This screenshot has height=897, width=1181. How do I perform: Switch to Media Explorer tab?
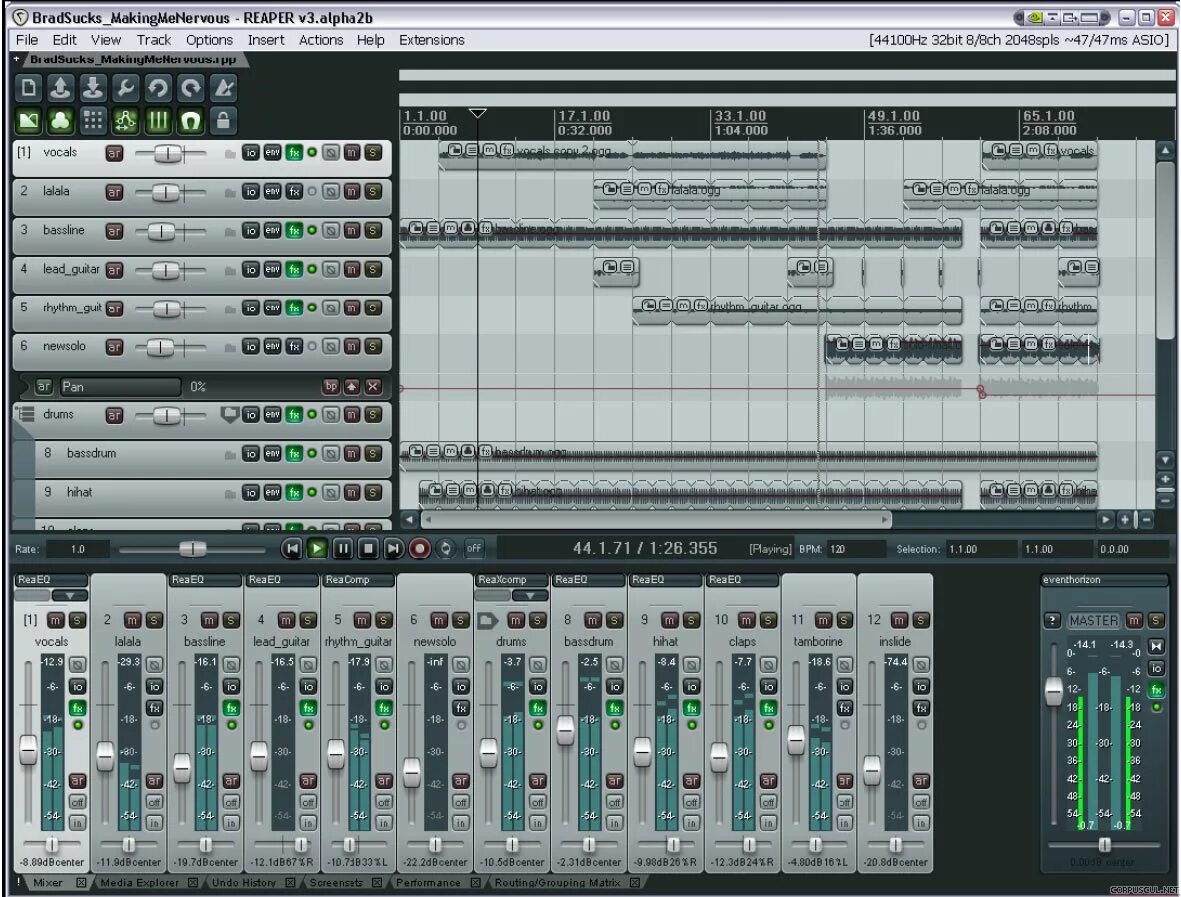click(139, 883)
